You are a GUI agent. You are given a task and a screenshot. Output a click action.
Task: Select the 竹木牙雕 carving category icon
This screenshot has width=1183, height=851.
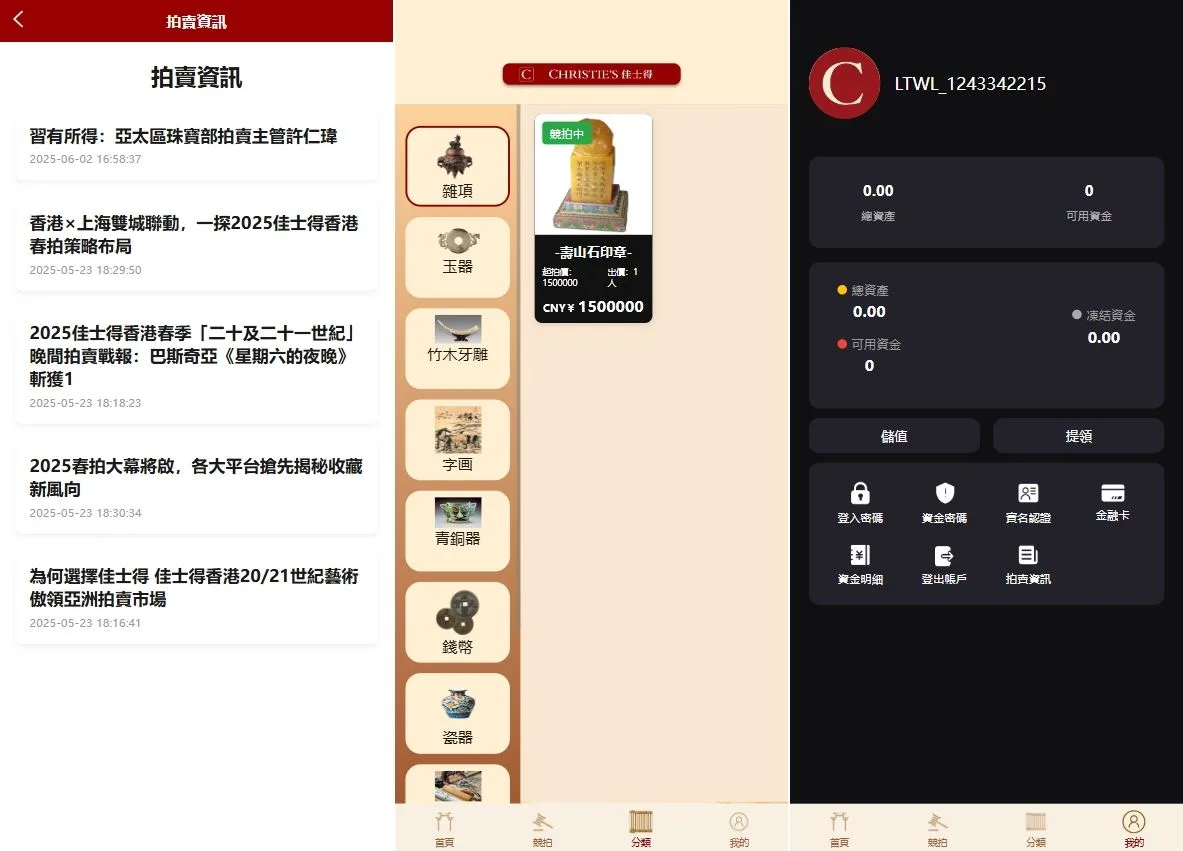pos(457,348)
